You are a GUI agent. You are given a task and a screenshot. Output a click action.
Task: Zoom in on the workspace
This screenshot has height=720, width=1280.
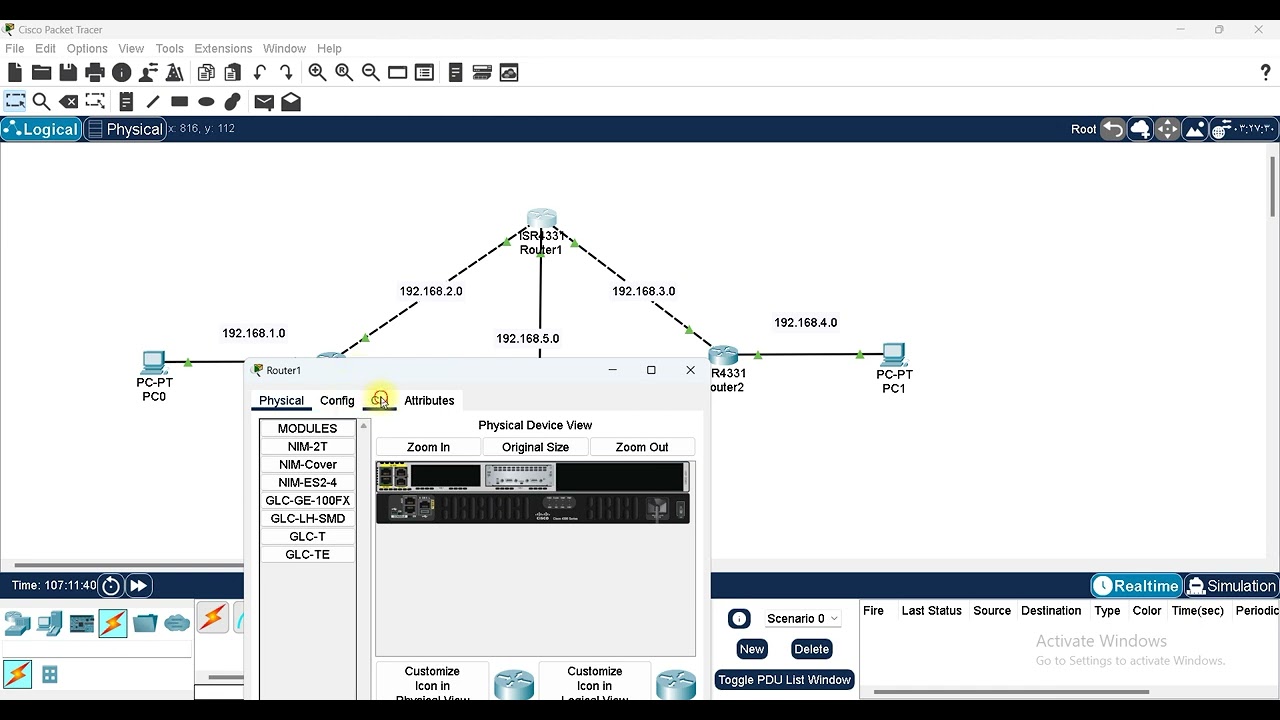pyautogui.click(x=317, y=72)
